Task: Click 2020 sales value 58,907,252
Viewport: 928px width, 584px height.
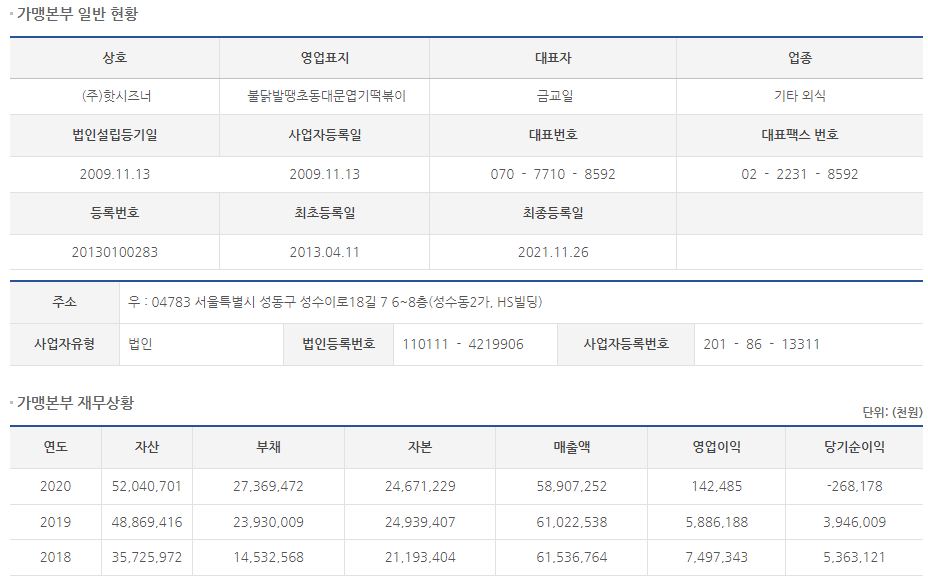Action: [572, 486]
